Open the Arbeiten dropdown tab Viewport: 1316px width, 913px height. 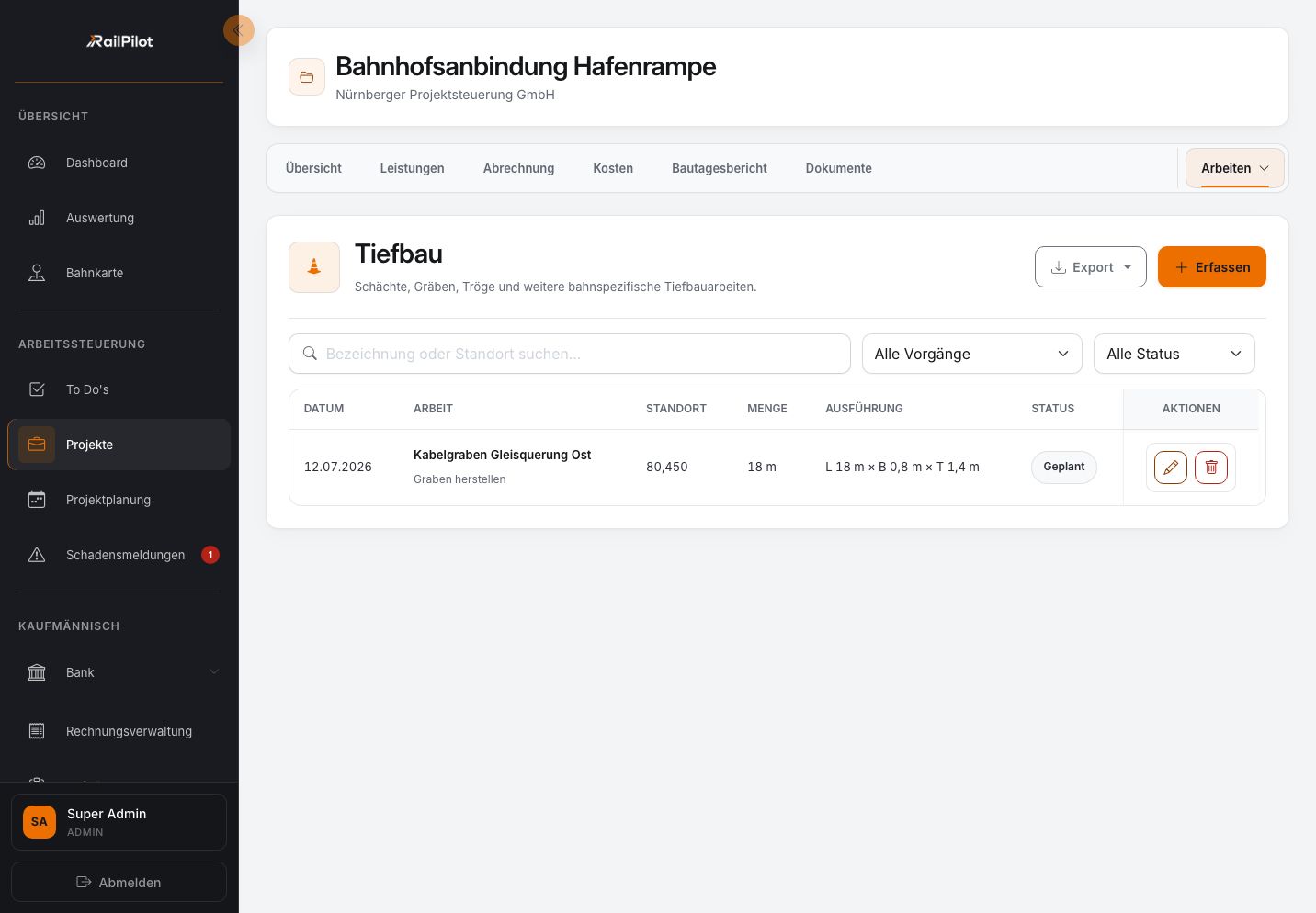coord(1235,168)
